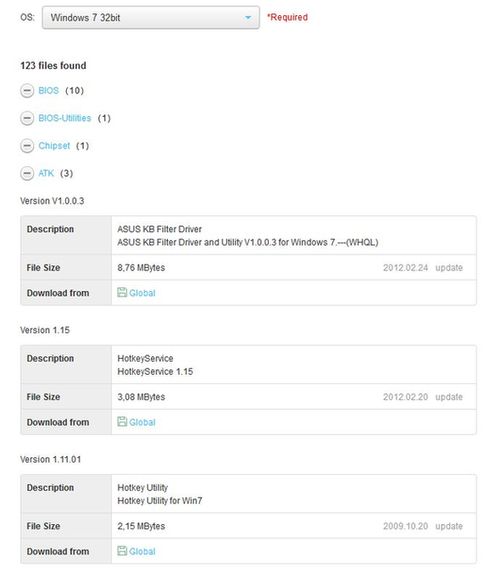Download HotkeyService 1.15 via Global link

(x=142, y=422)
